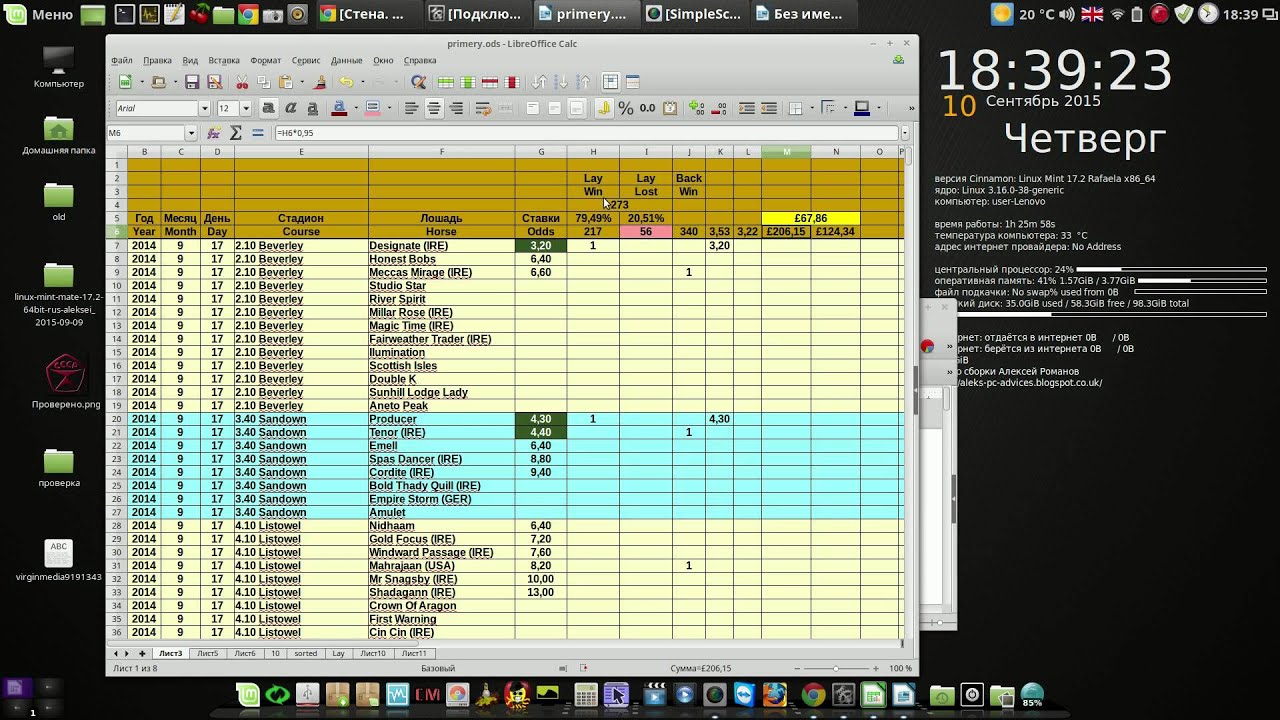
Task: Toggle Align Bottom vertical alignment
Action: point(577,108)
